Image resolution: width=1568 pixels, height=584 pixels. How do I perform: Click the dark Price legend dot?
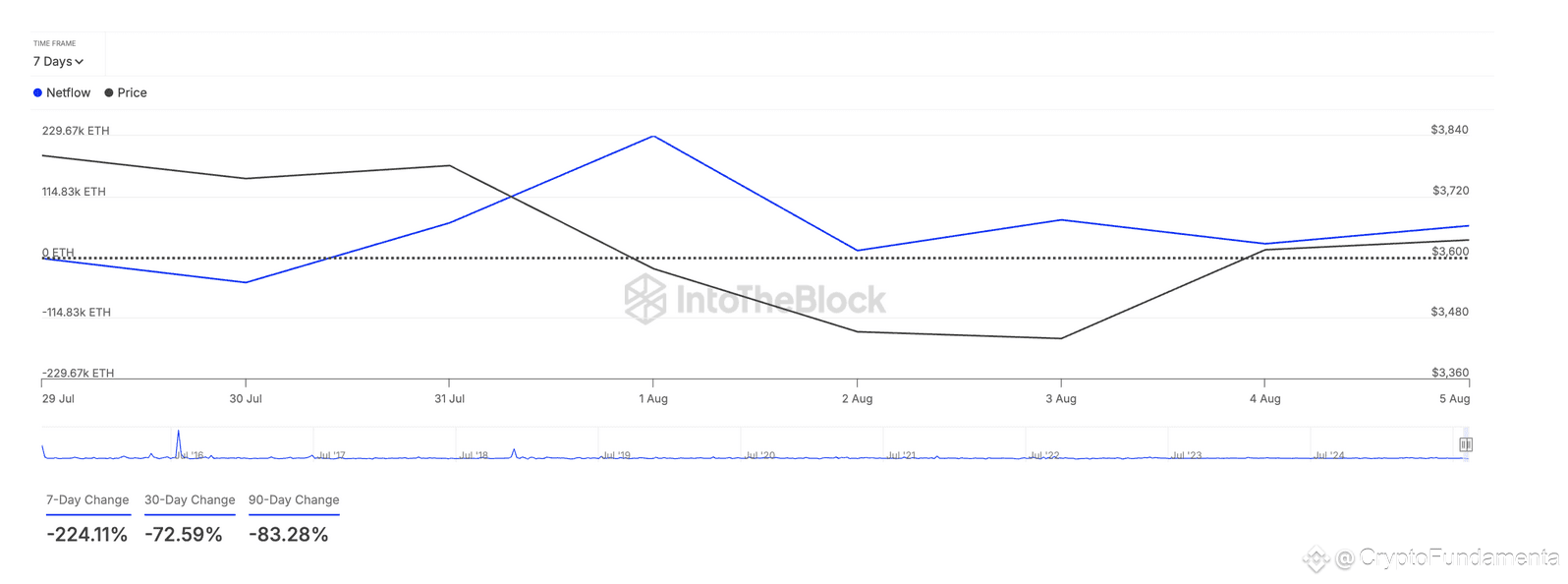108,92
